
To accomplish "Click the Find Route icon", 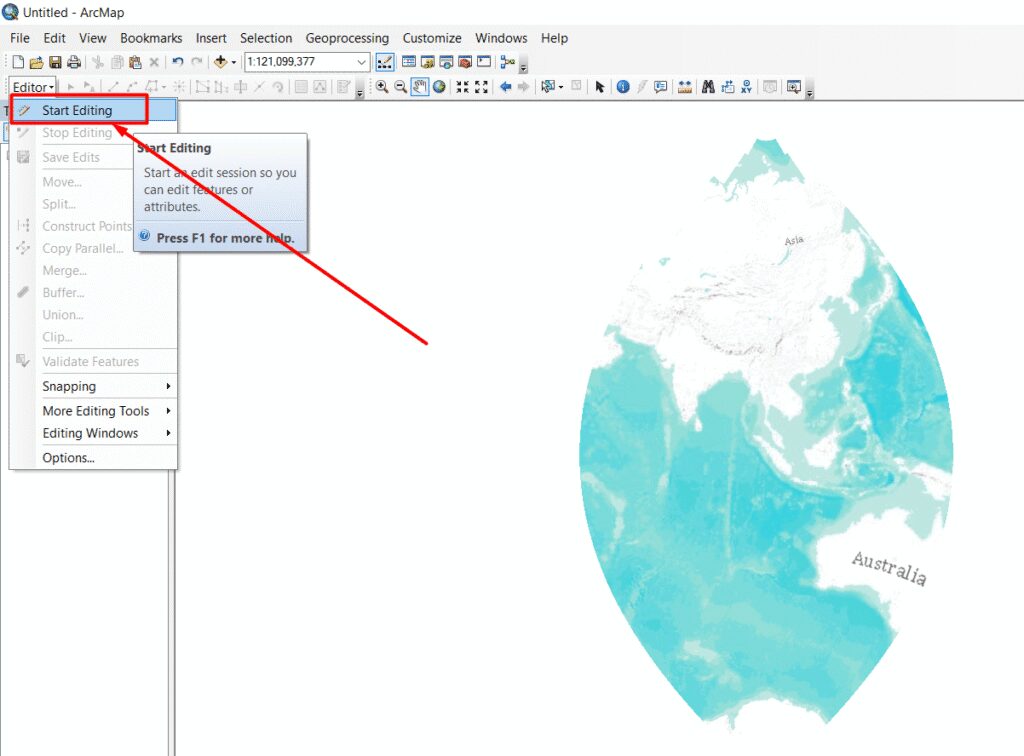I will (x=728, y=87).
